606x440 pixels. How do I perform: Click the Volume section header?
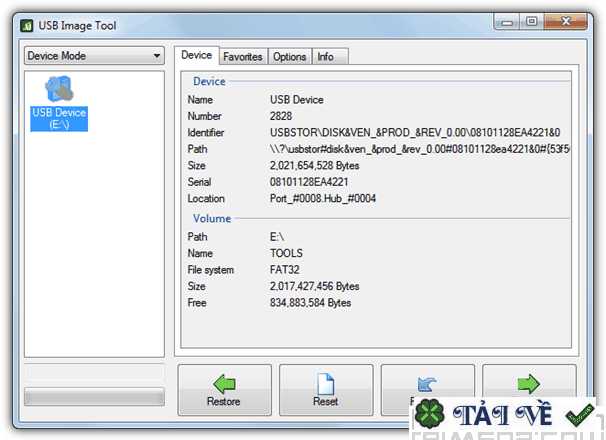click(212, 218)
